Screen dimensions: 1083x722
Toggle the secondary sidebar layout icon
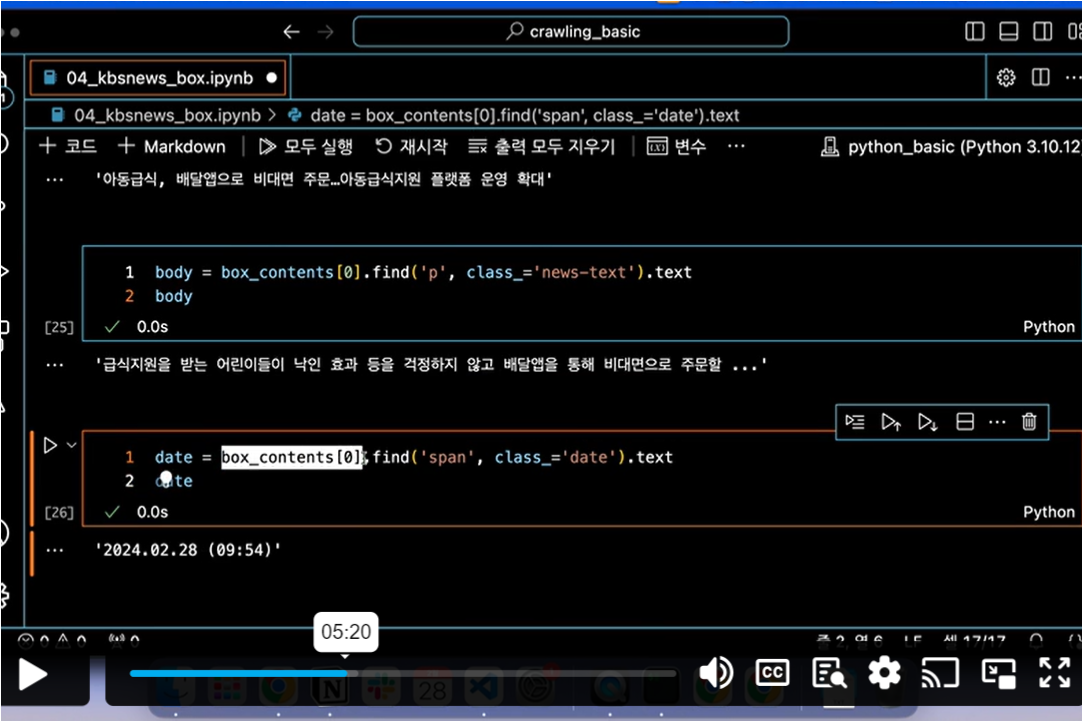[1042, 32]
